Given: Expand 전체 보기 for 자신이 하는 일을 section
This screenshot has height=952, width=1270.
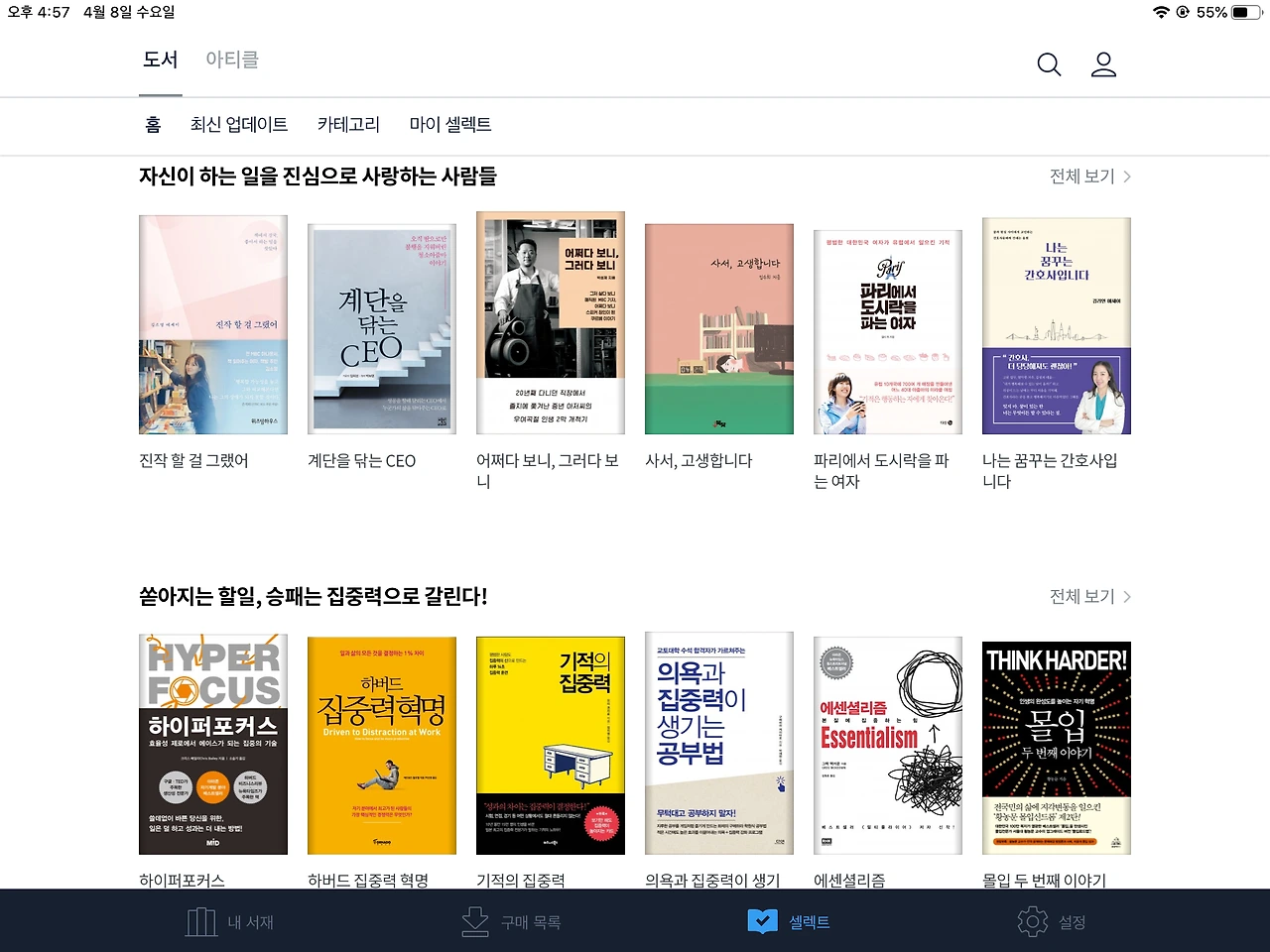Looking at the screenshot, I should pos(1090,177).
